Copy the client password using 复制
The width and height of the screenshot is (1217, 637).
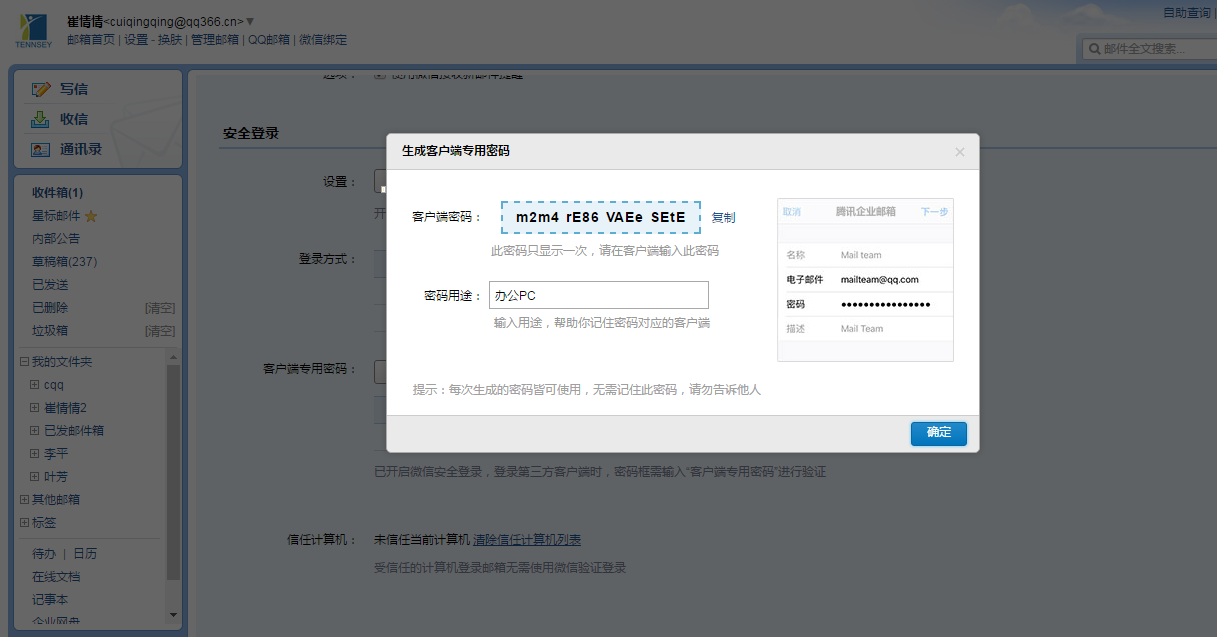point(722,217)
